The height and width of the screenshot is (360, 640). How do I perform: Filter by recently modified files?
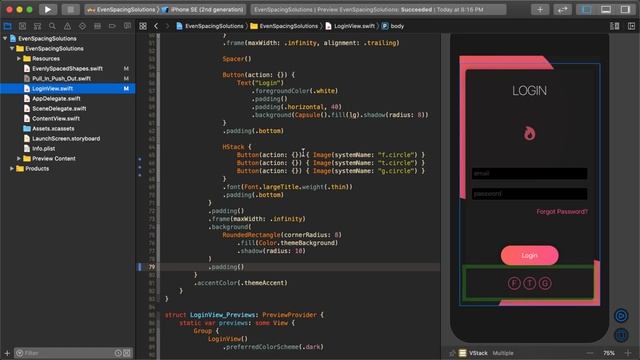tap(118, 353)
